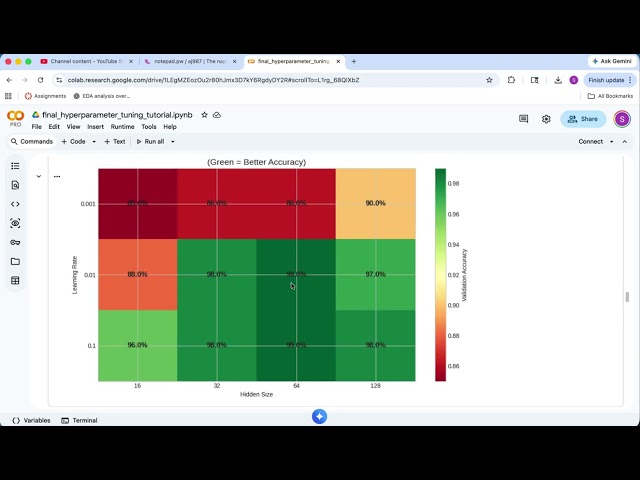Add a Text cell
This screenshot has height=480, width=640.
click(x=115, y=142)
